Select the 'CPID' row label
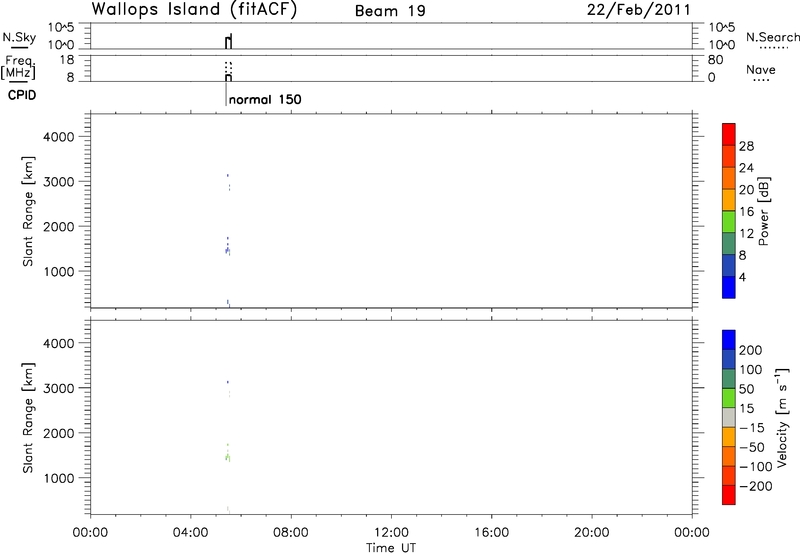Image resolution: width=800 pixels, height=554 pixels. [x=22, y=95]
